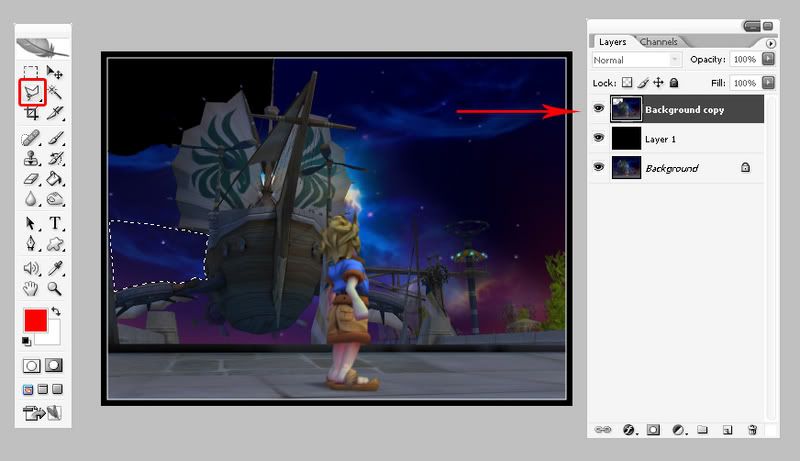Select the Path Selection arrow tool

(x=30, y=223)
